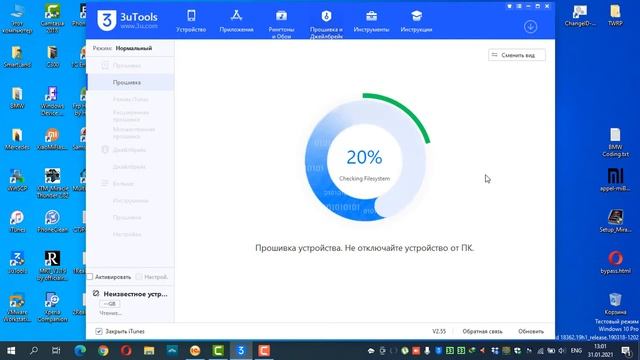Open the BMW Coding.txt file

click(615, 142)
